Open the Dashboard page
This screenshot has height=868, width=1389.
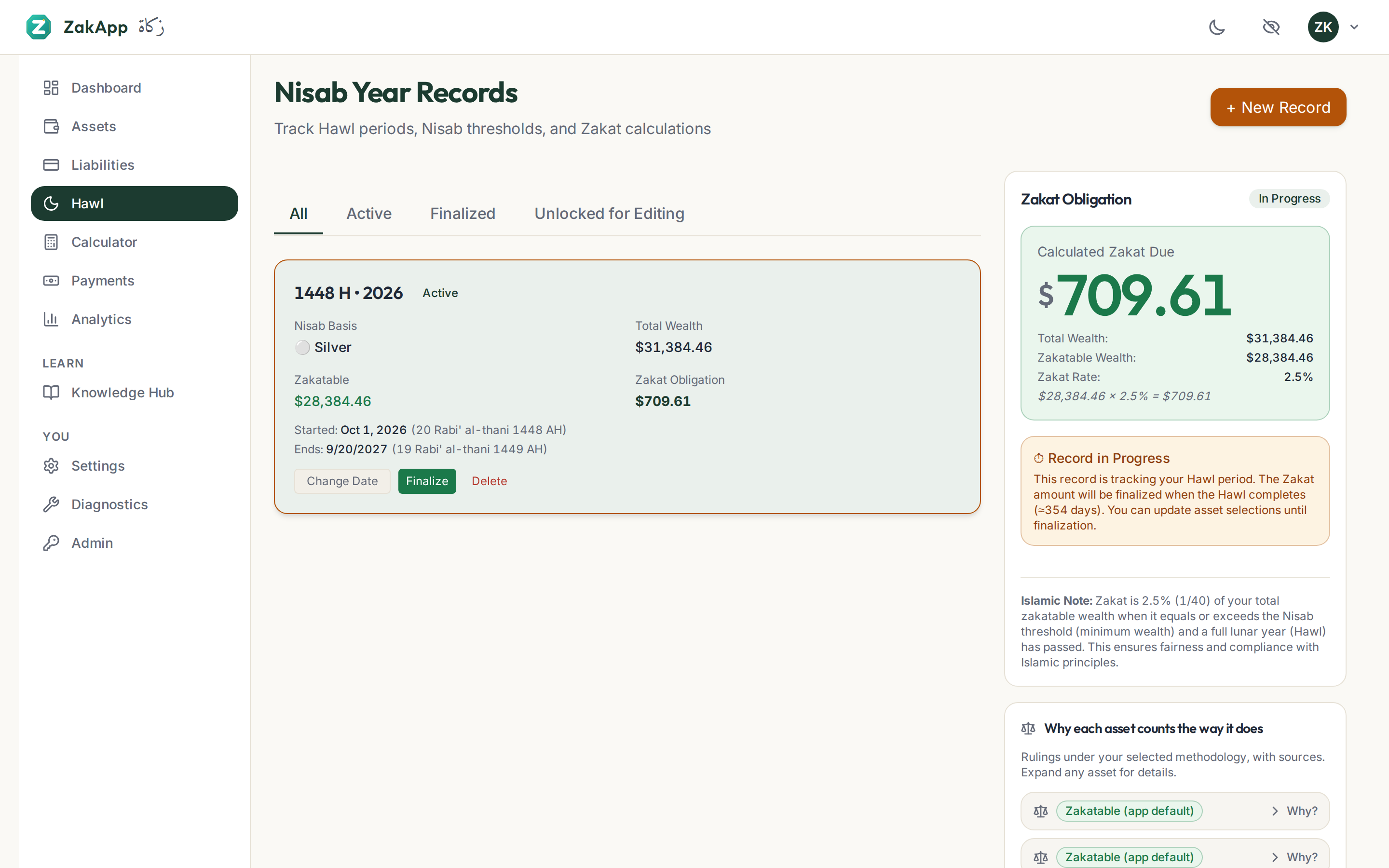coord(134,88)
